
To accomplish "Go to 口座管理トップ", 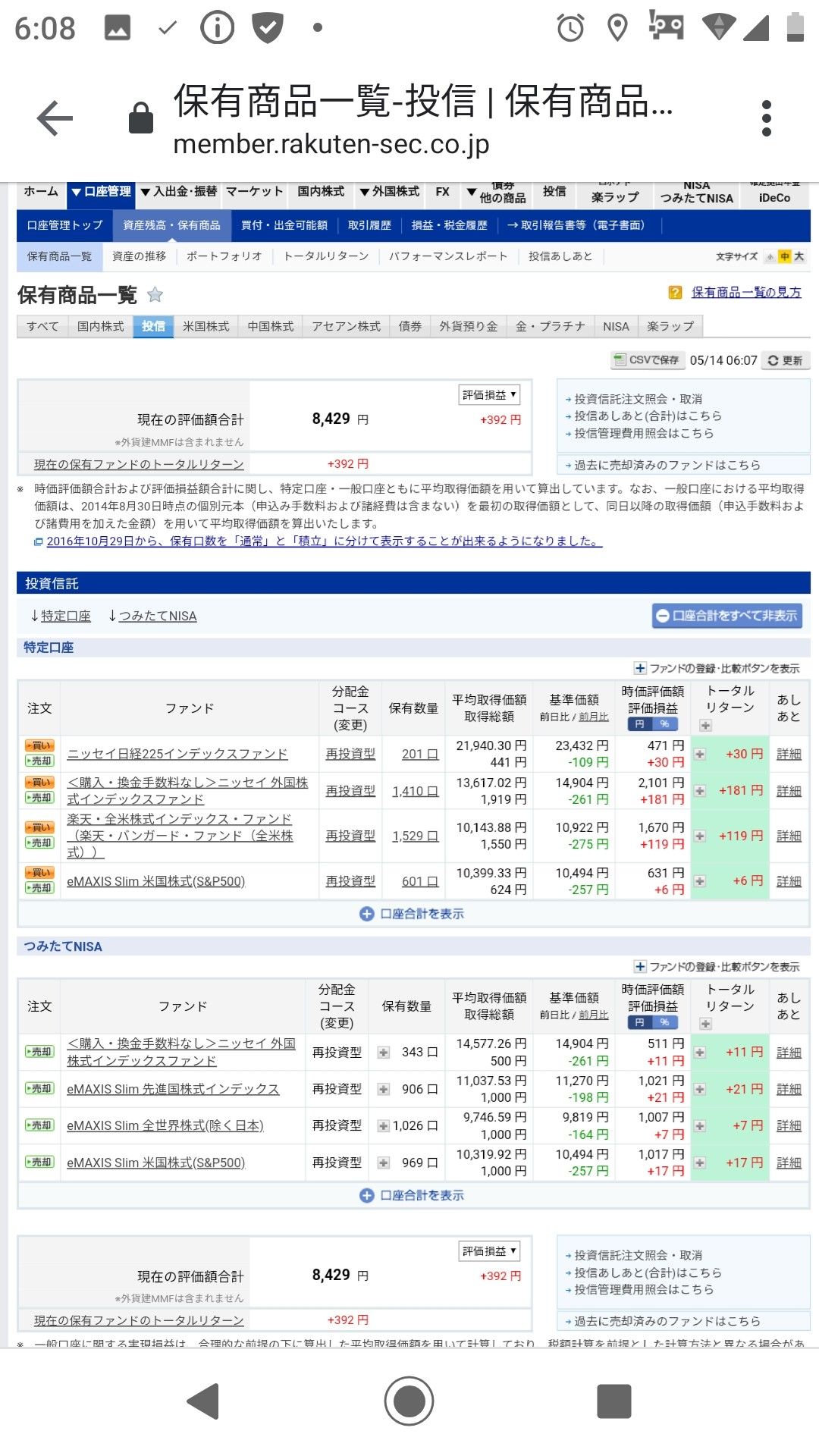I will (x=64, y=225).
